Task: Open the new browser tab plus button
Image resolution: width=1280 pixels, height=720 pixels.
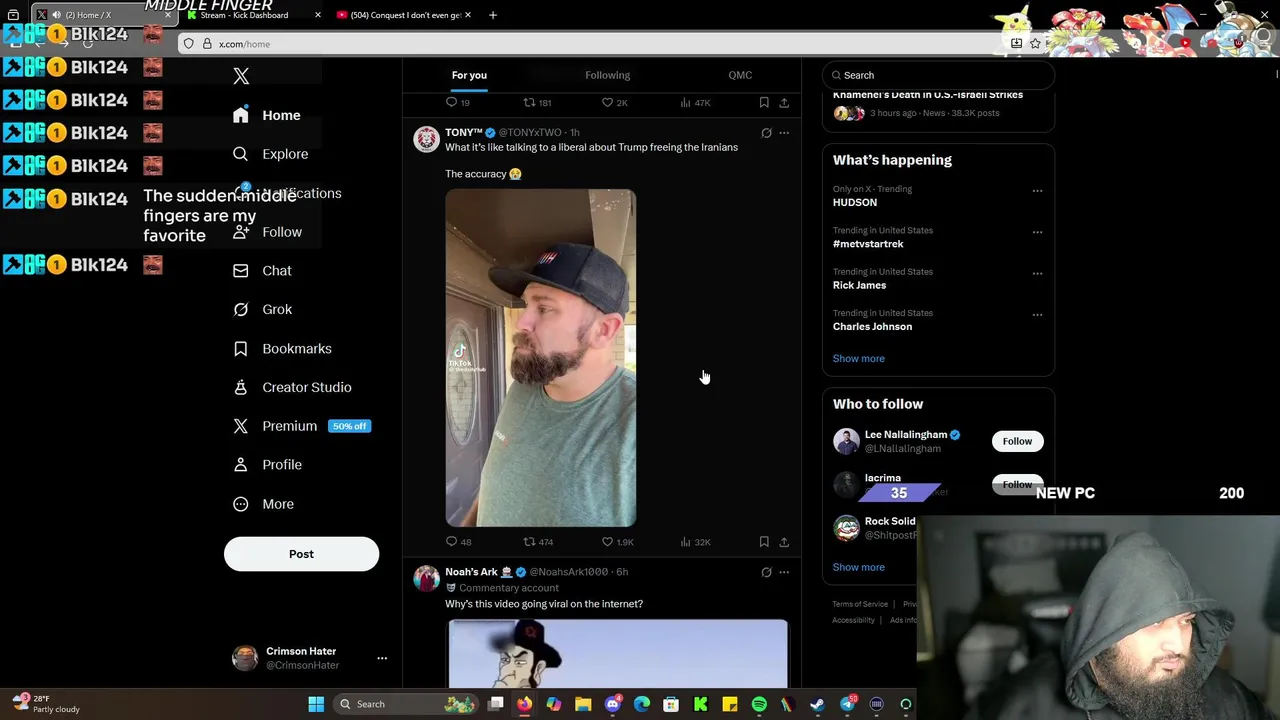Action: (x=492, y=15)
